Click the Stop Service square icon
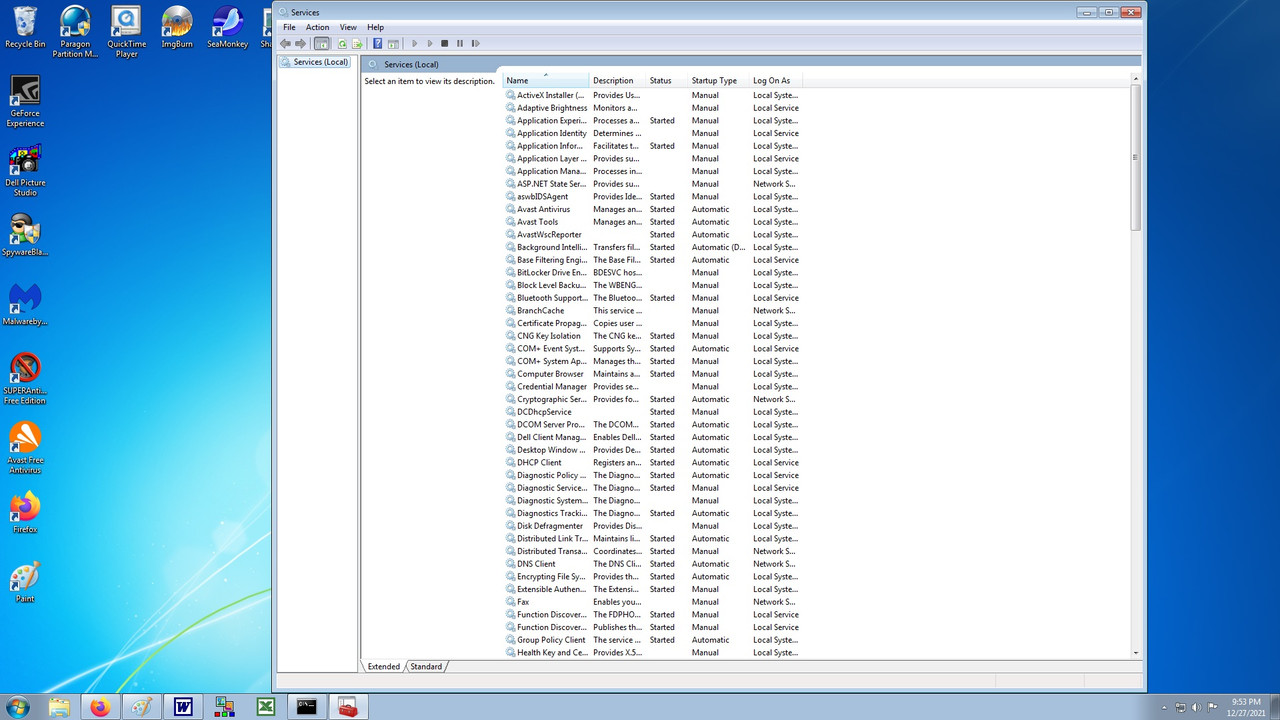The image size is (1280, 720). pos(445,44)
